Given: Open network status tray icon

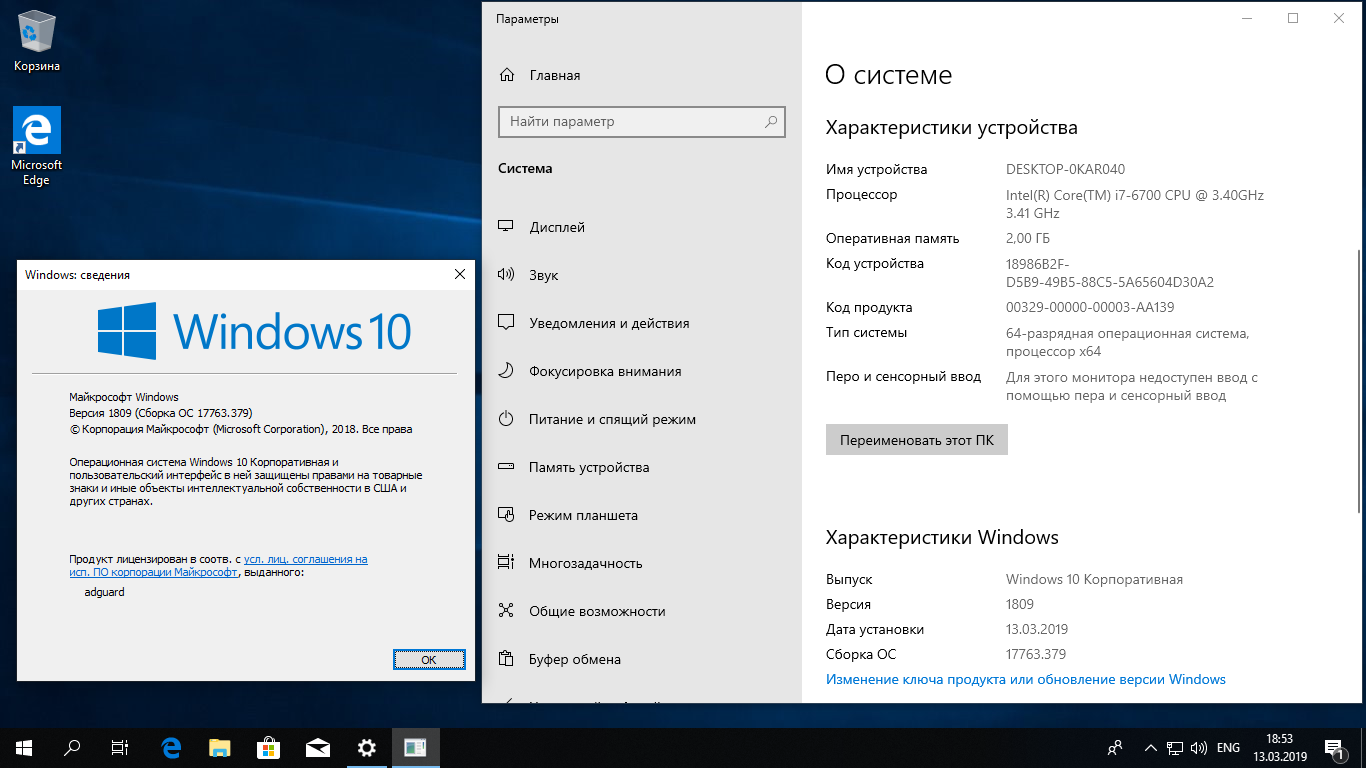Looking at the screenshot, I should [x=1176, y=748].
